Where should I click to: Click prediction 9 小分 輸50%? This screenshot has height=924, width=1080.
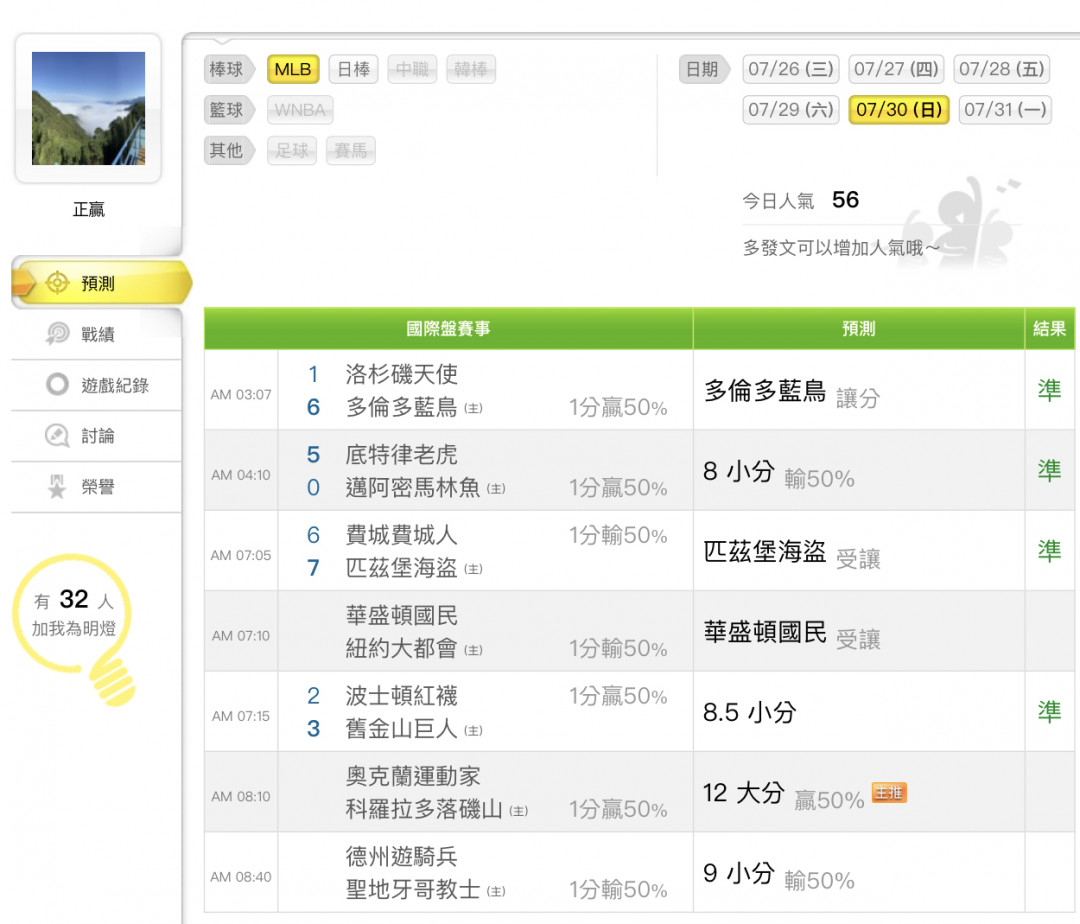click(779, 875)
